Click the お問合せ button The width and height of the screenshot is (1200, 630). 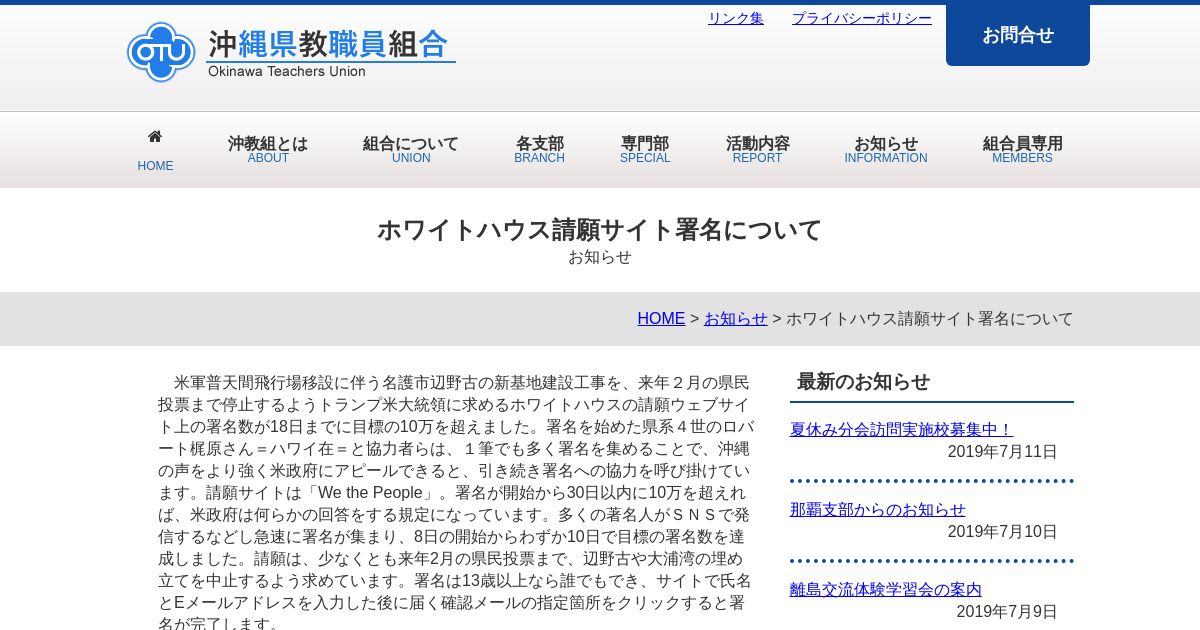point(1018,35)
